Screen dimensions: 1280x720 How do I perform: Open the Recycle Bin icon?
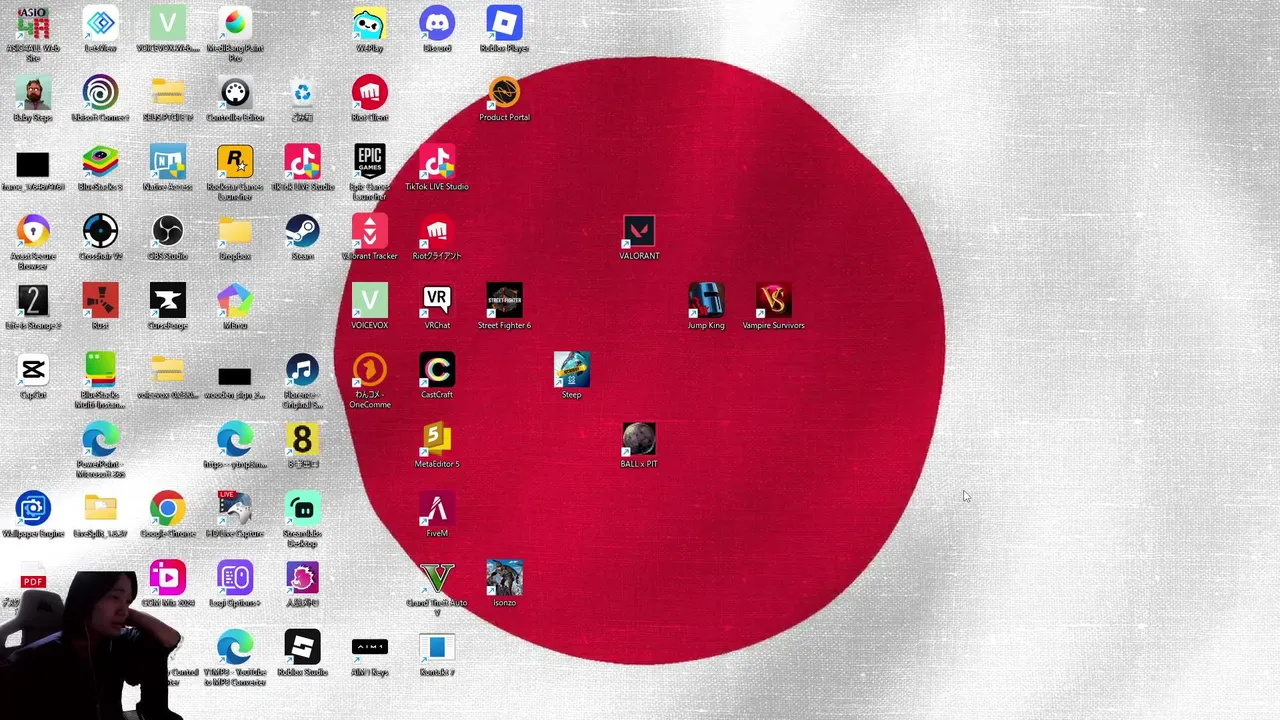pos(302,93)
